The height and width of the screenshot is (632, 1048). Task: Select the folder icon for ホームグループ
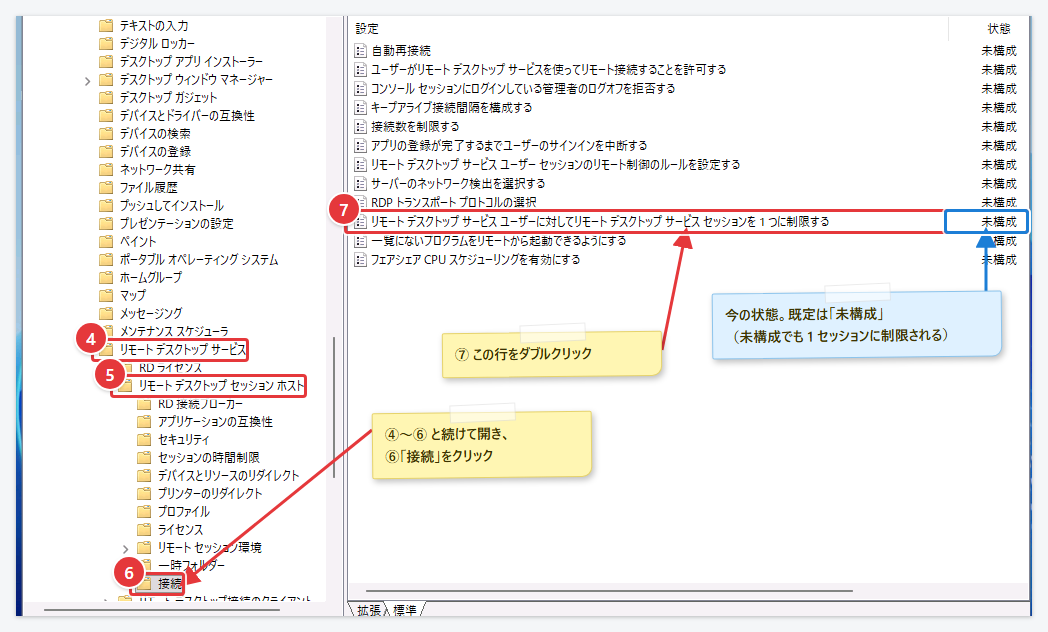tap(106, 277)
